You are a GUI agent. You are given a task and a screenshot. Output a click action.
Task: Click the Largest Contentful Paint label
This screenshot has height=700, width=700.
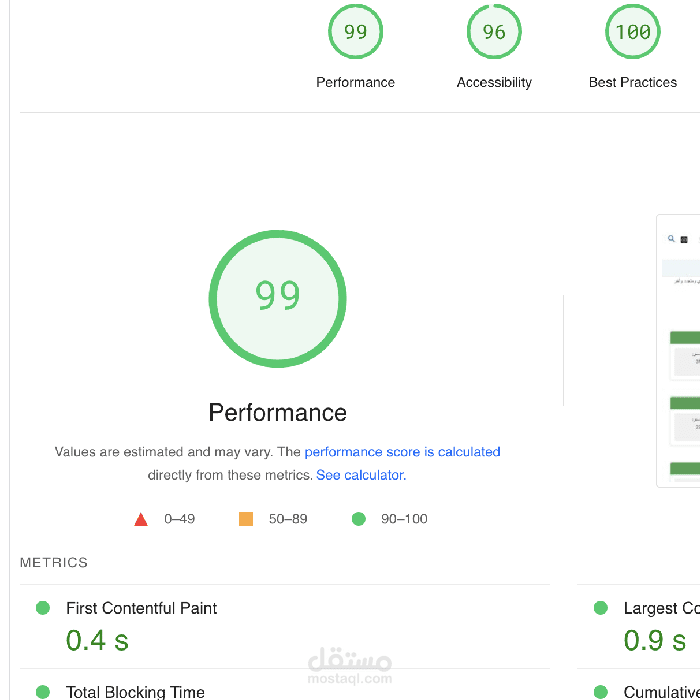click(662, 608)
